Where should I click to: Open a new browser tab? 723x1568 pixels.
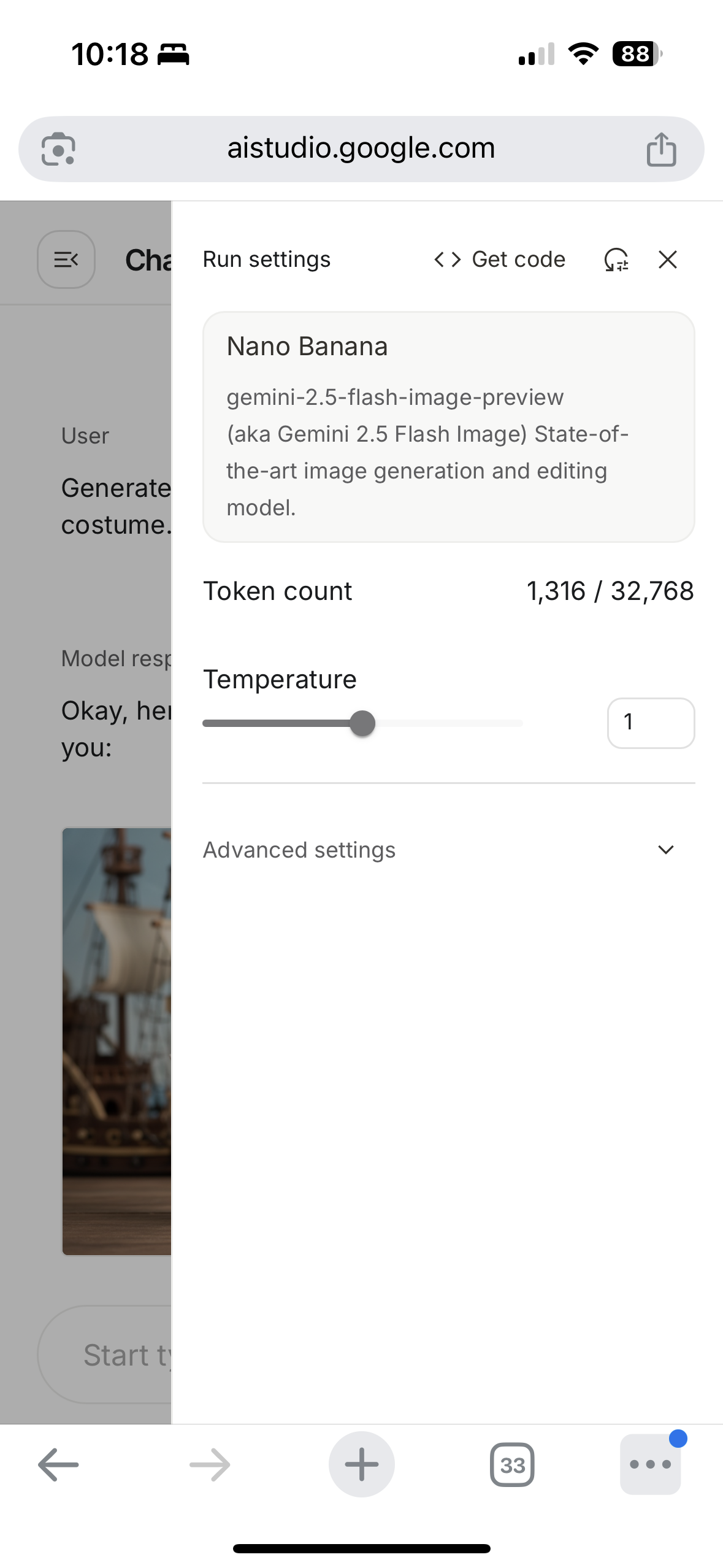(x=361, y=1464)
